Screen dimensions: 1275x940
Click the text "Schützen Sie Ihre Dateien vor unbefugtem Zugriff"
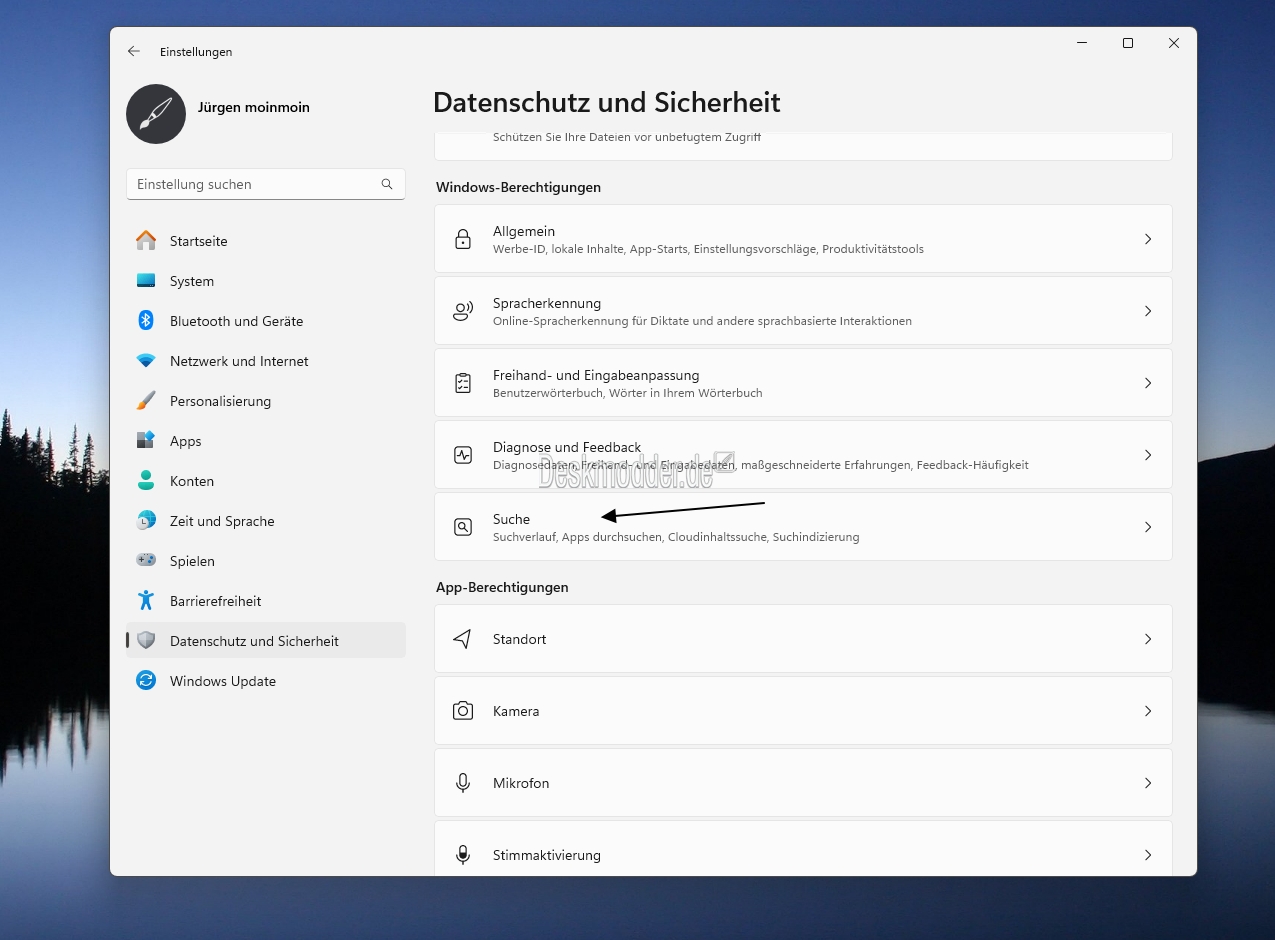coord(627,138)
